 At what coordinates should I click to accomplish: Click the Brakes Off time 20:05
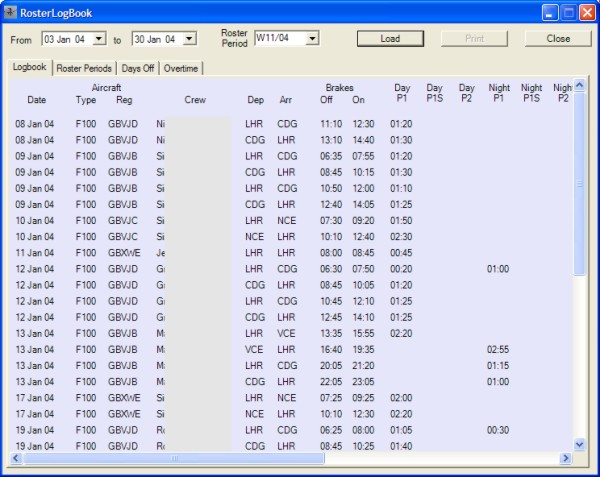(331, 366)
